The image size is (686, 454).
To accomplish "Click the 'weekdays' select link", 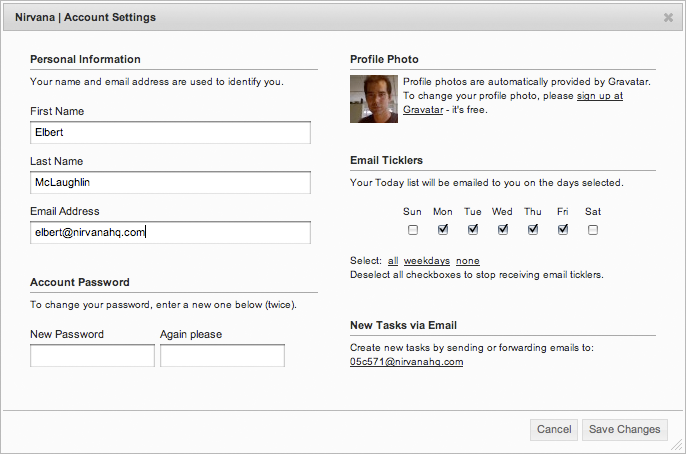I will pos(426,261).
